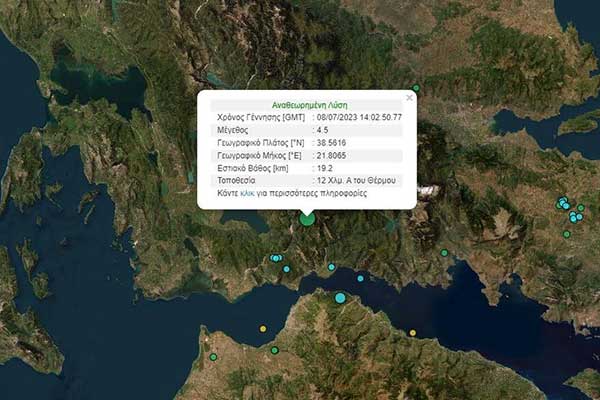Select the longitude value 21.8065

[x=330, y=155]
